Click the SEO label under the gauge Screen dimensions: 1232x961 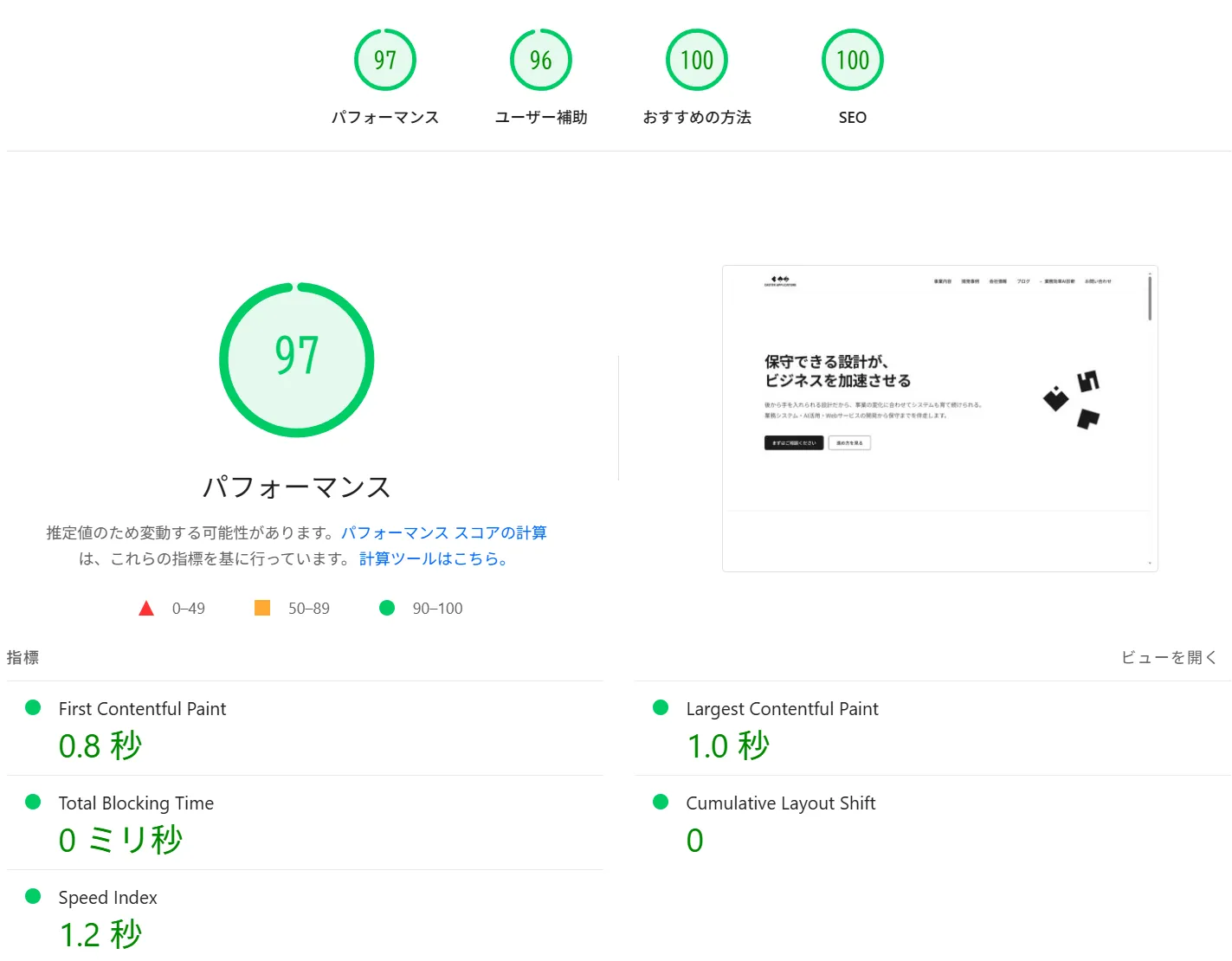853,117
